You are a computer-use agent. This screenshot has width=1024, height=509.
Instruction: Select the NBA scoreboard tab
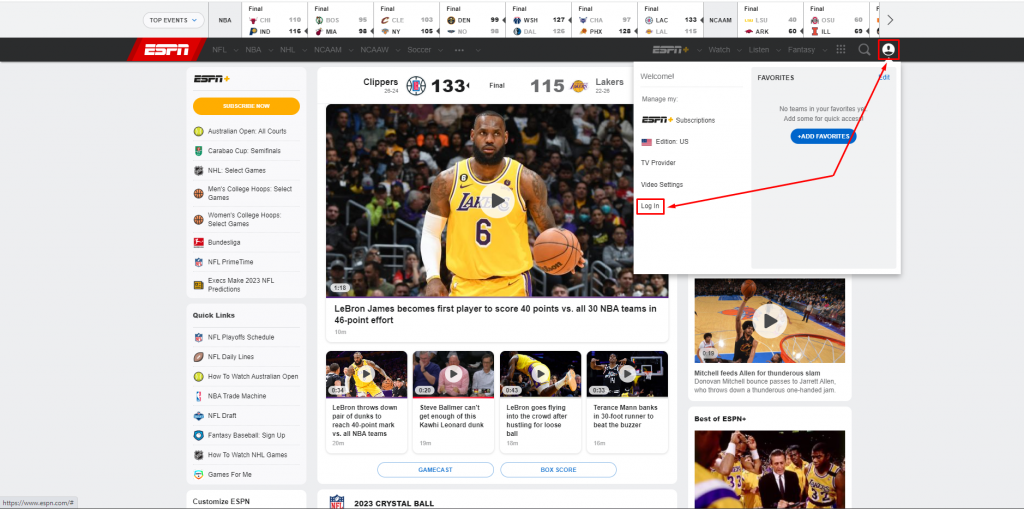(x=225, y=20)
